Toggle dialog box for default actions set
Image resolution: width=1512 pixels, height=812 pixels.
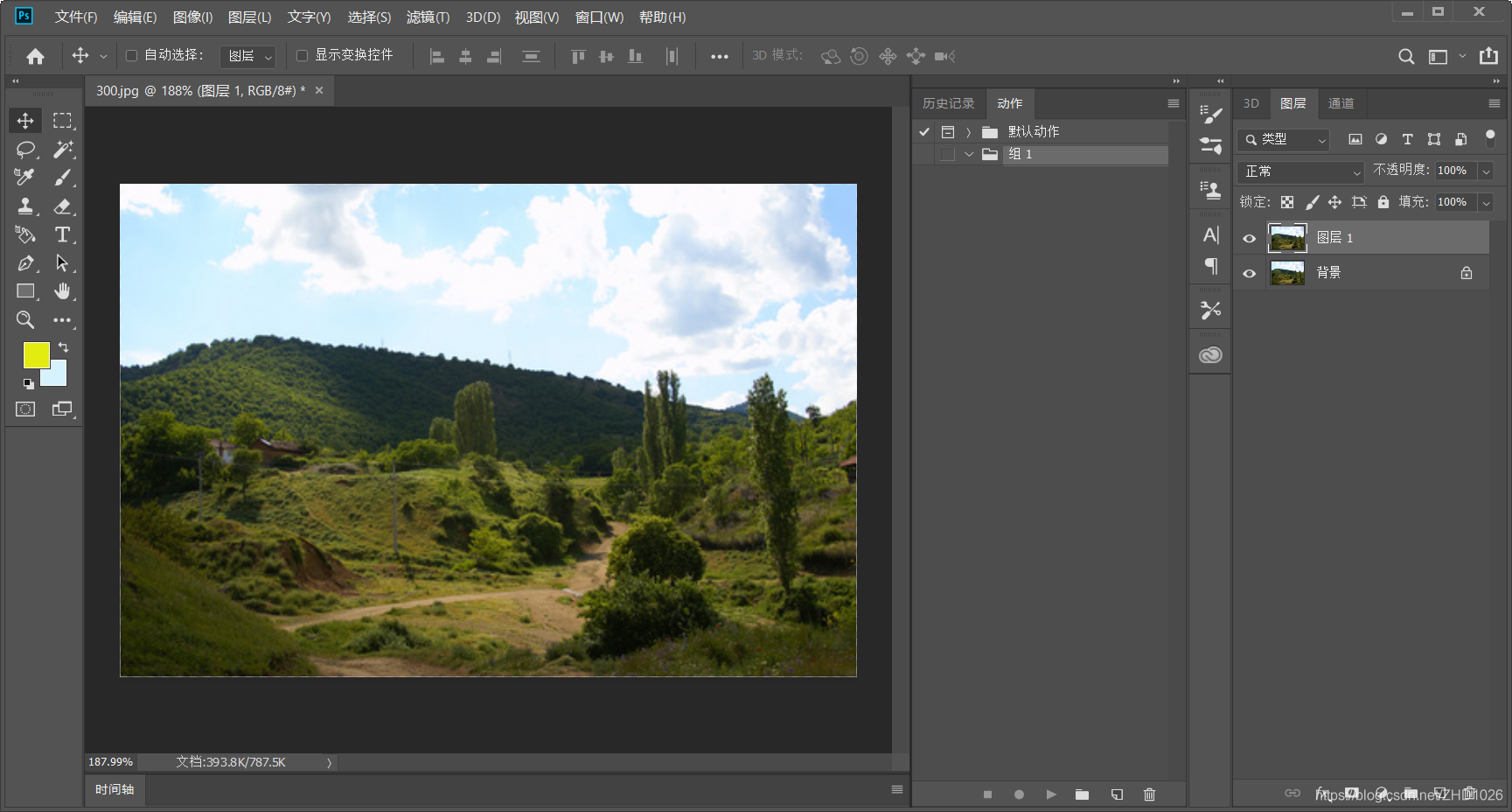(x=947, y=131)
